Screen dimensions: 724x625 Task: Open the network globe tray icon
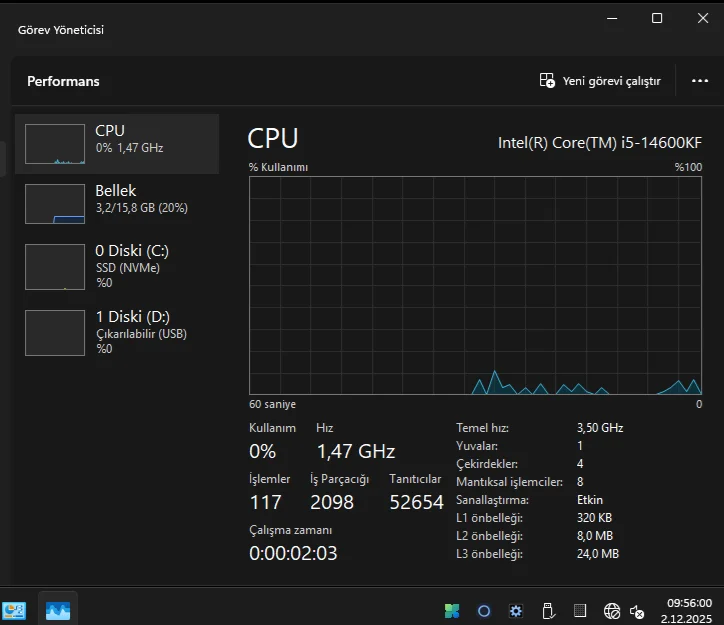click(612, 611)
